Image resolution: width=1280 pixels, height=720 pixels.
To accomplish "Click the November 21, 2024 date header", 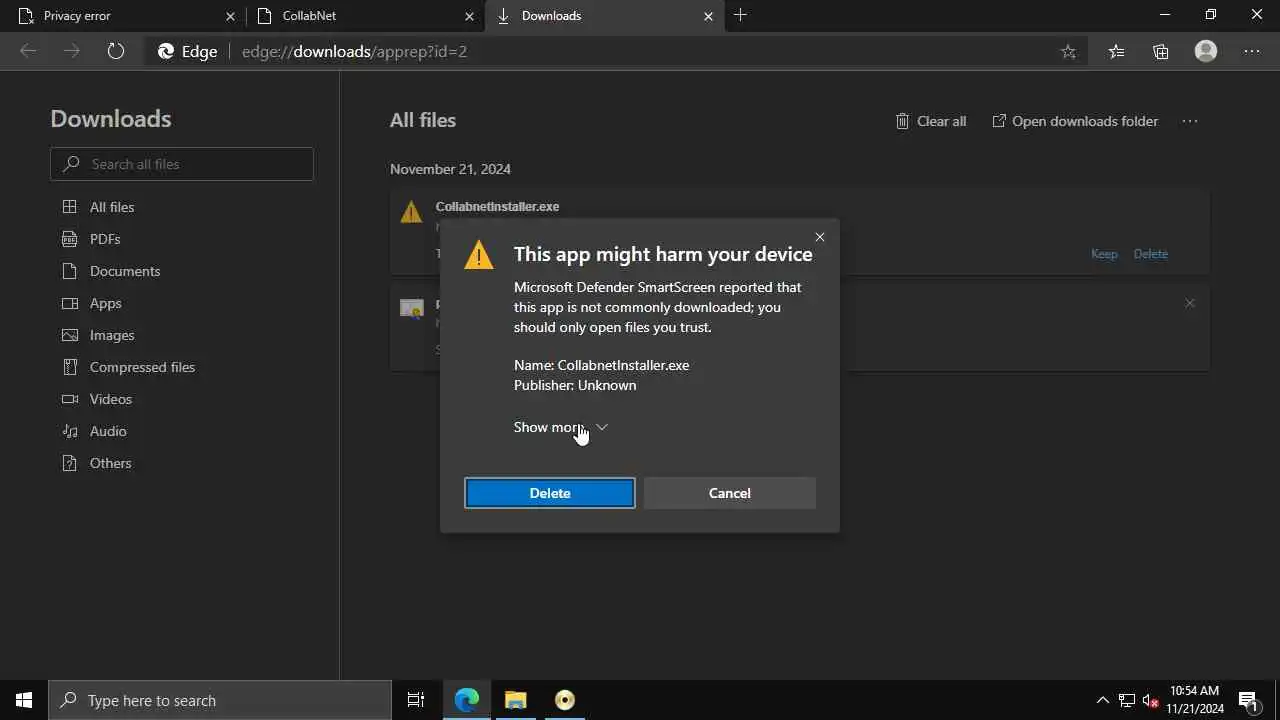I will point(450,169).
